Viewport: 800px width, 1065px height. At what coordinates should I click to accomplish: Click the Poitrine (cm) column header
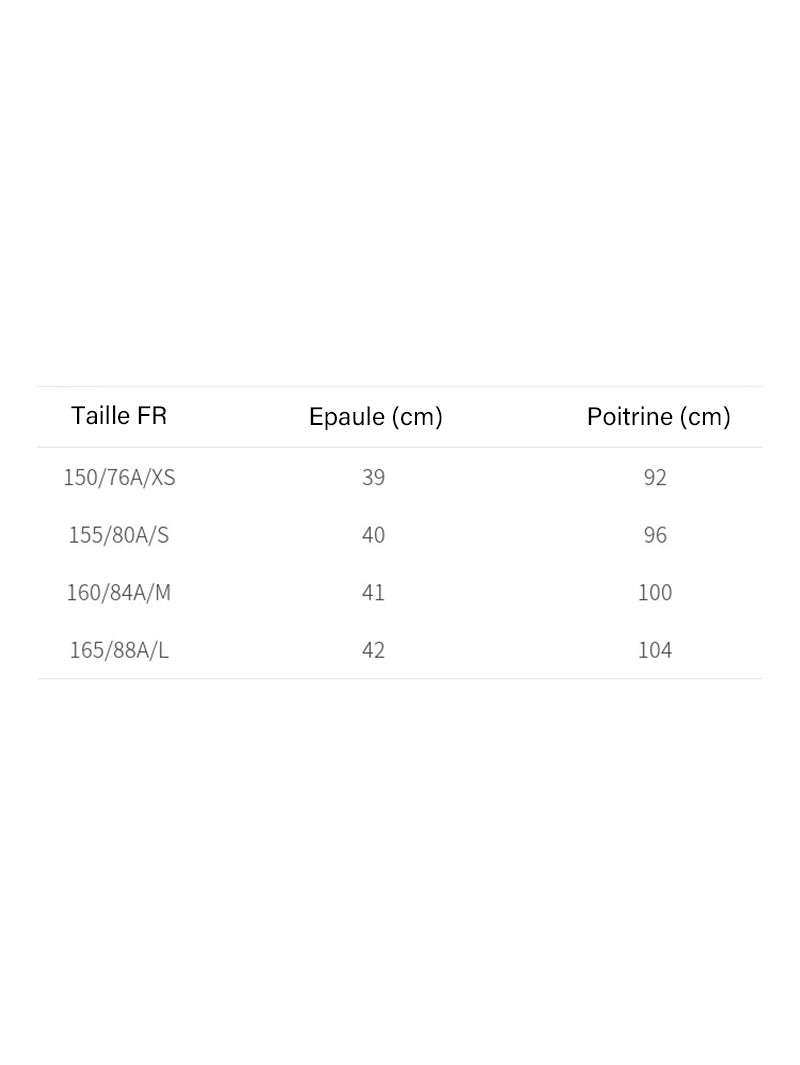(659, 416)
